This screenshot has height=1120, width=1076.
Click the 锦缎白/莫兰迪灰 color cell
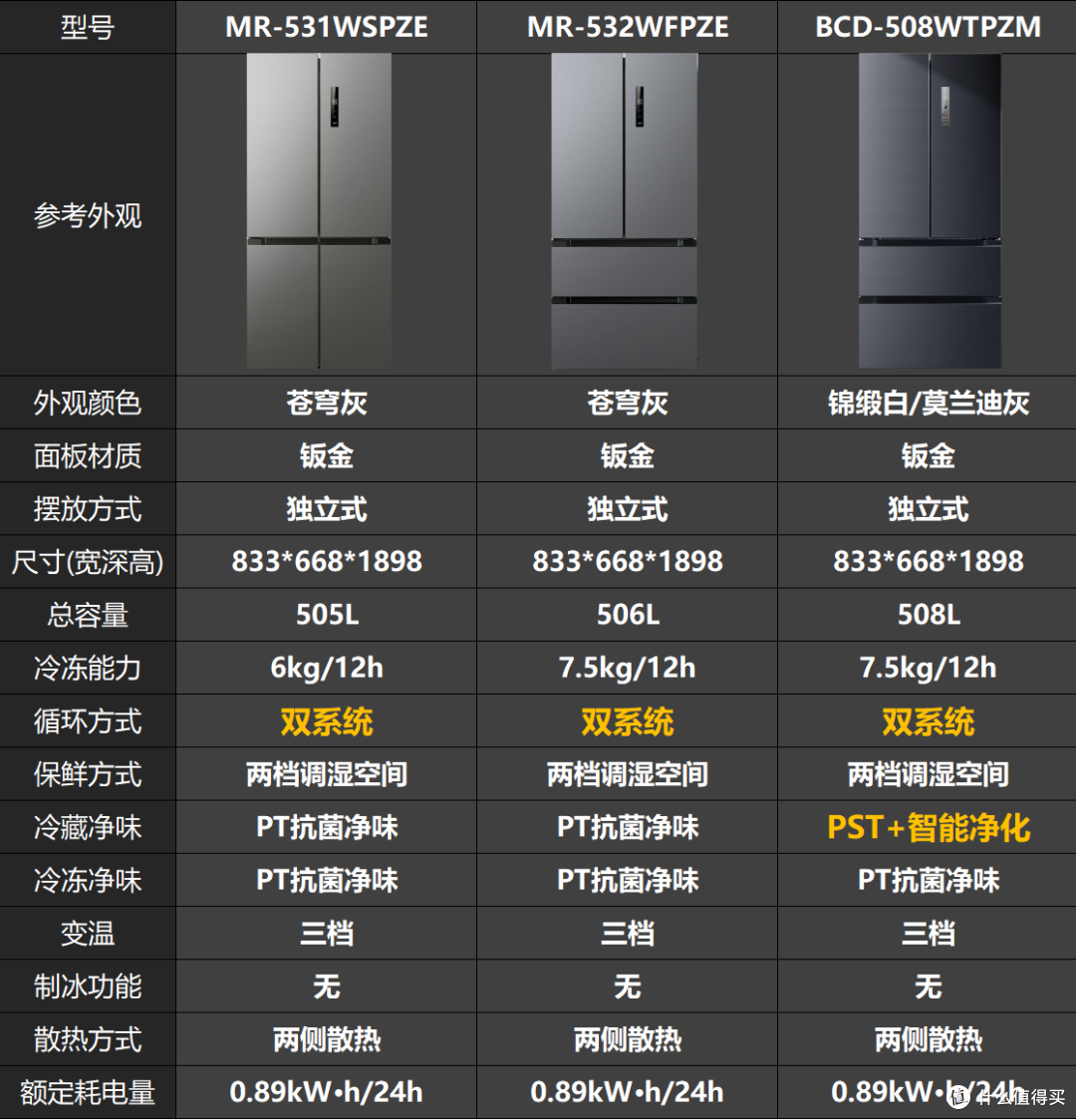(929, 403)
